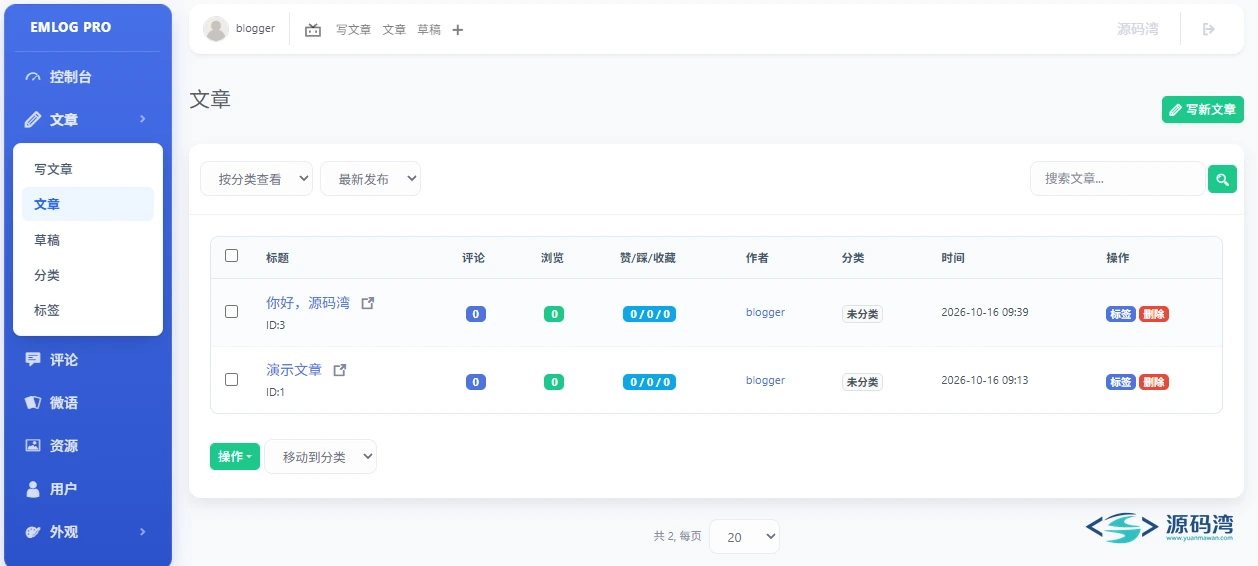
Task: Open the green 操作 dropdown button
Action: [x=235, y=456]
